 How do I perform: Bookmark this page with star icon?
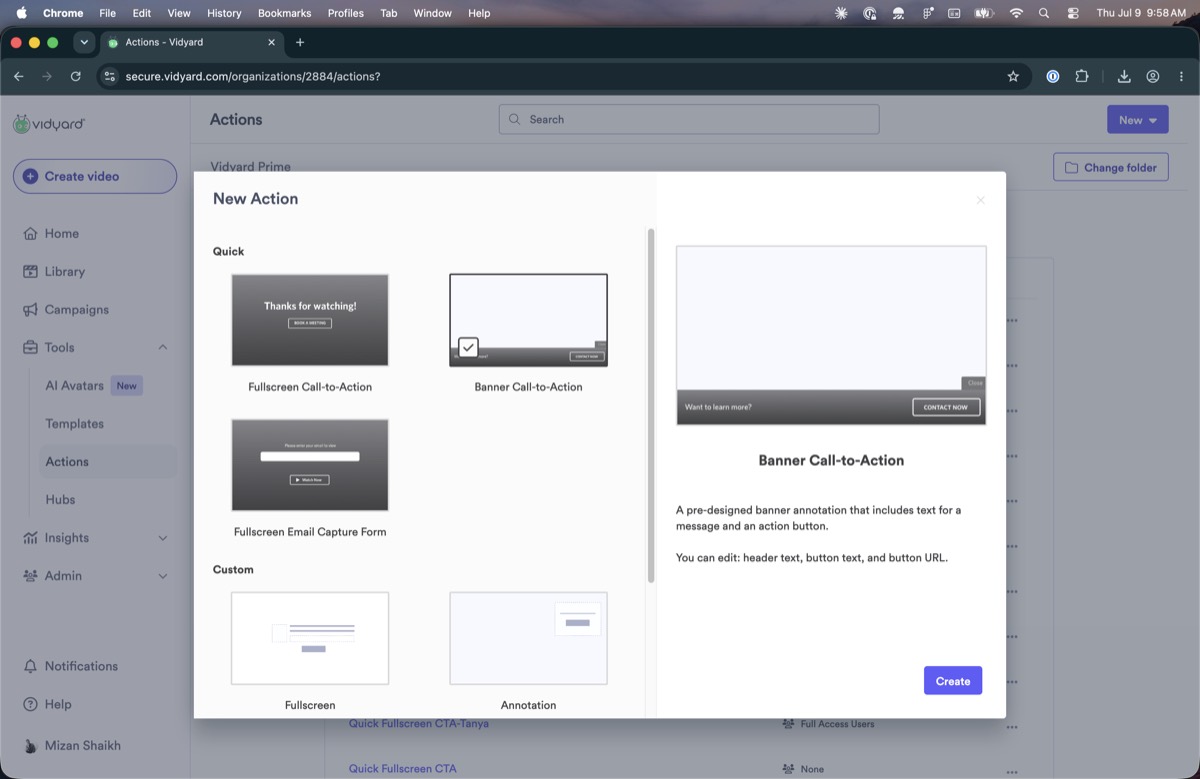[x=1013, y=76]
